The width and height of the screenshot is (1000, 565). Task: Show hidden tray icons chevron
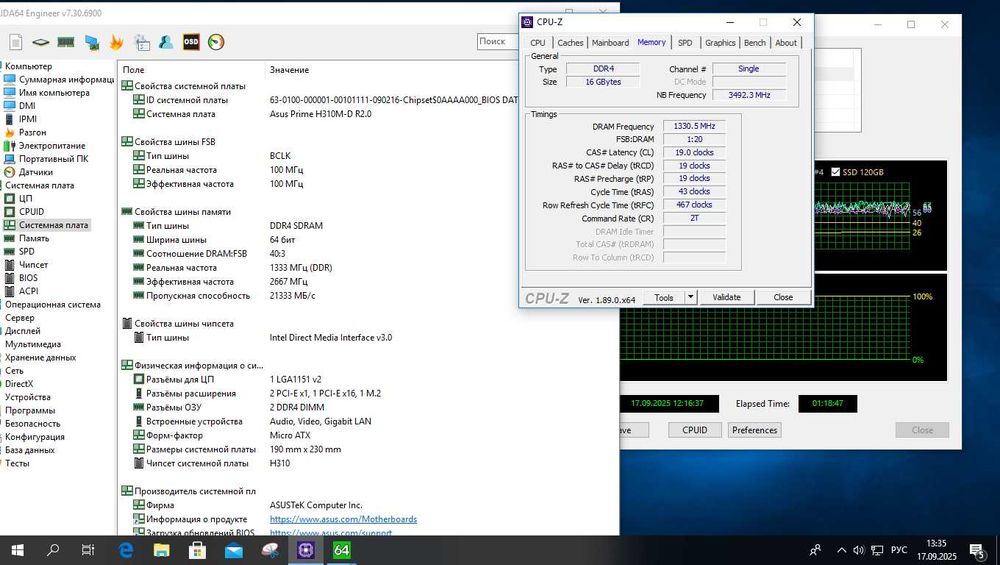[x=841, y=550]
